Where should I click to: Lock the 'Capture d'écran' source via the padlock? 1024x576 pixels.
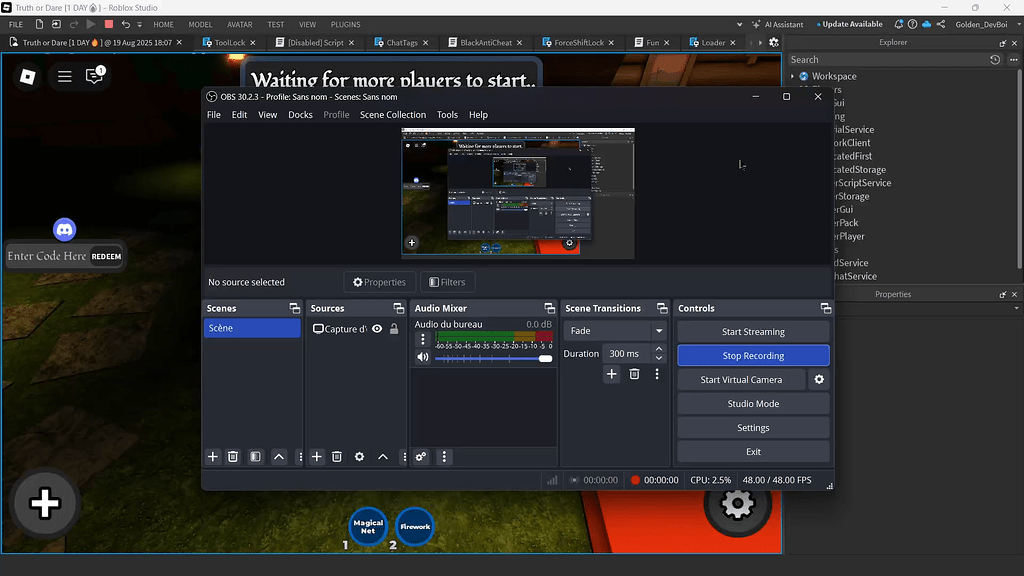tap(394, 329)
